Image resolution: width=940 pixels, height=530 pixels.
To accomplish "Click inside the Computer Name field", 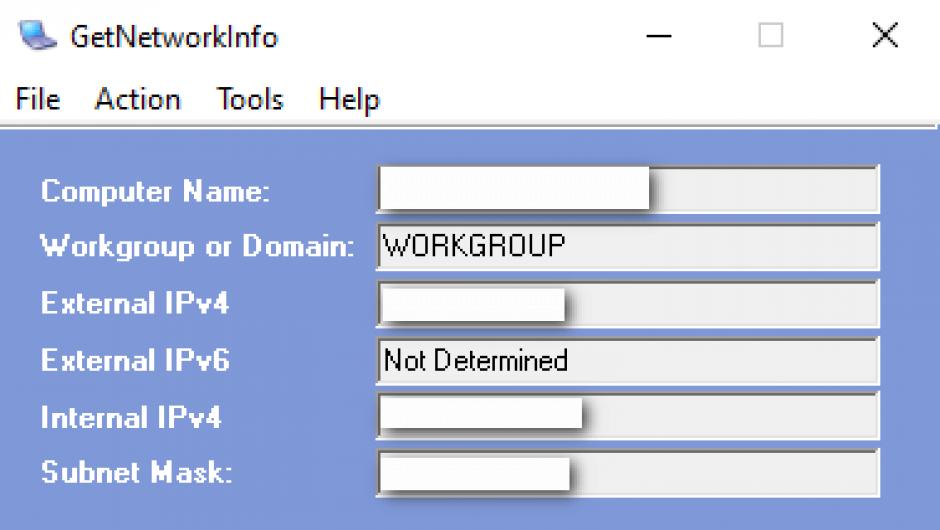I will [627, 190].
